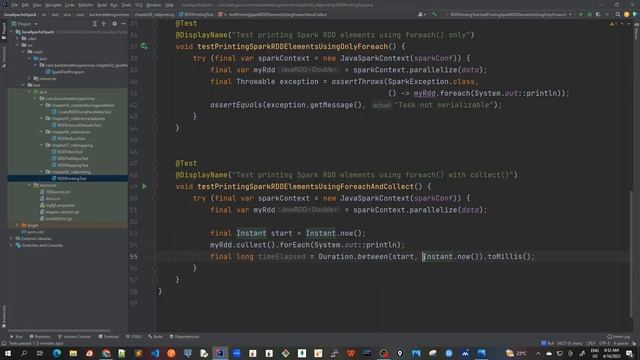The height and width of the screenshot is (360, 640).
Task: Expand External Libraries node
Action: click(11, 239)
